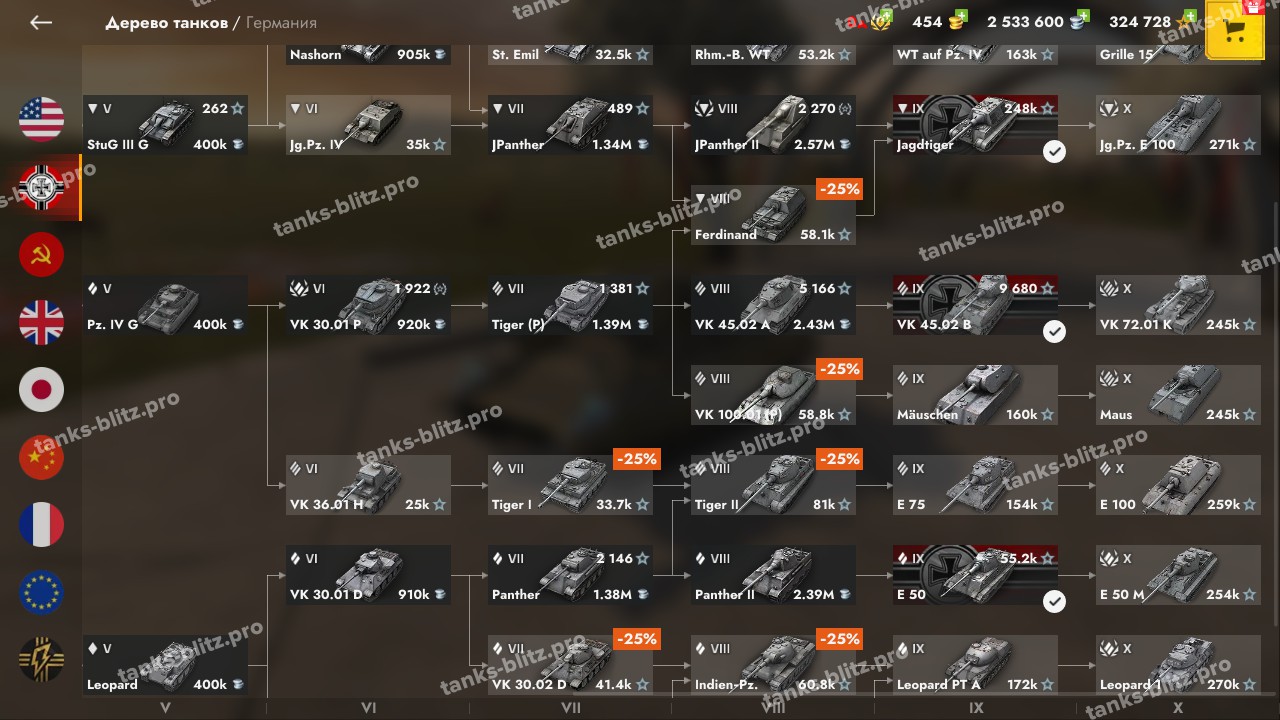Select the USSR flag nation icon

[41, 255]
